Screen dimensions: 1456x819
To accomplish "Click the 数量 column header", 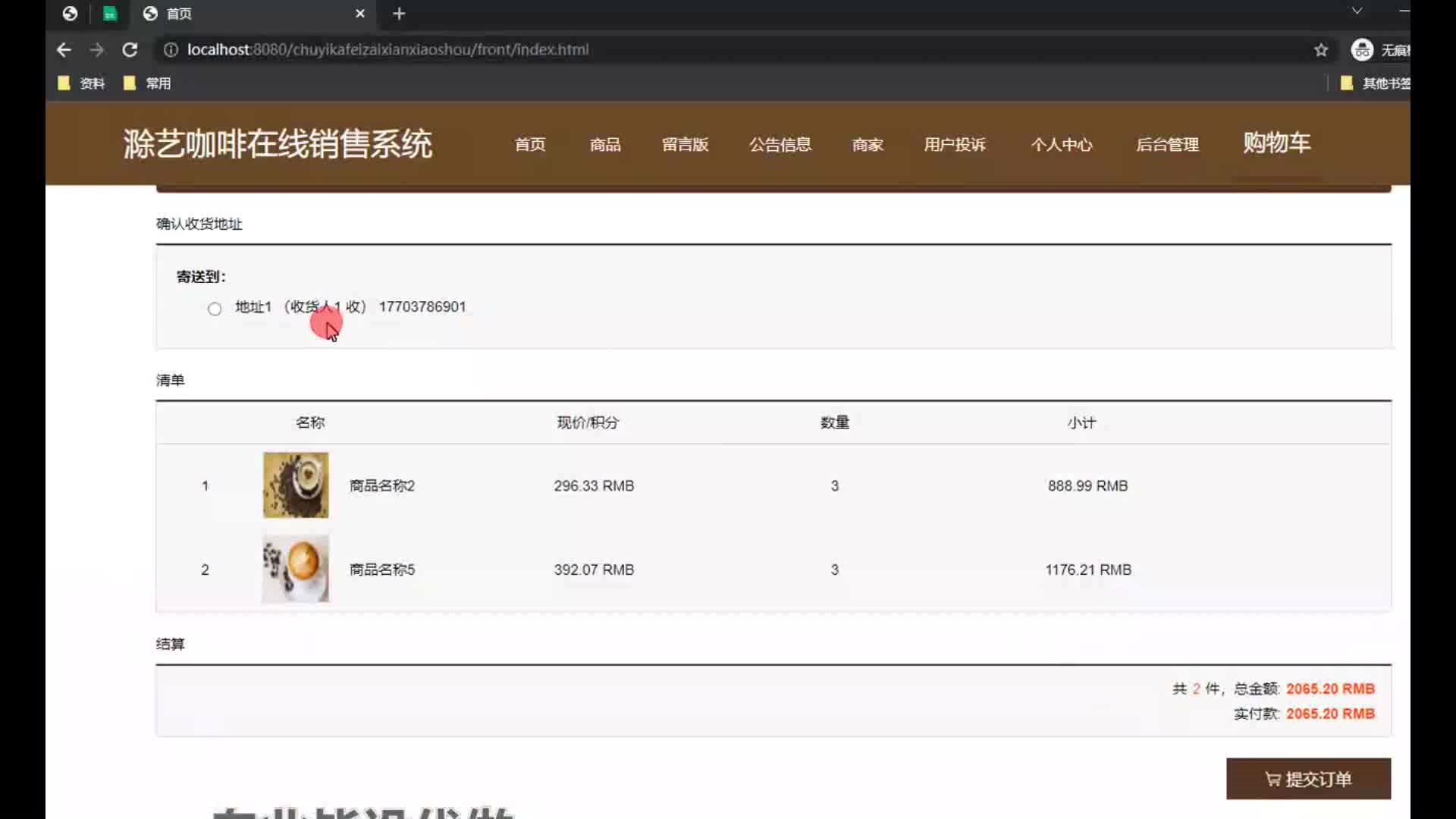I will [x=835, y=422].
